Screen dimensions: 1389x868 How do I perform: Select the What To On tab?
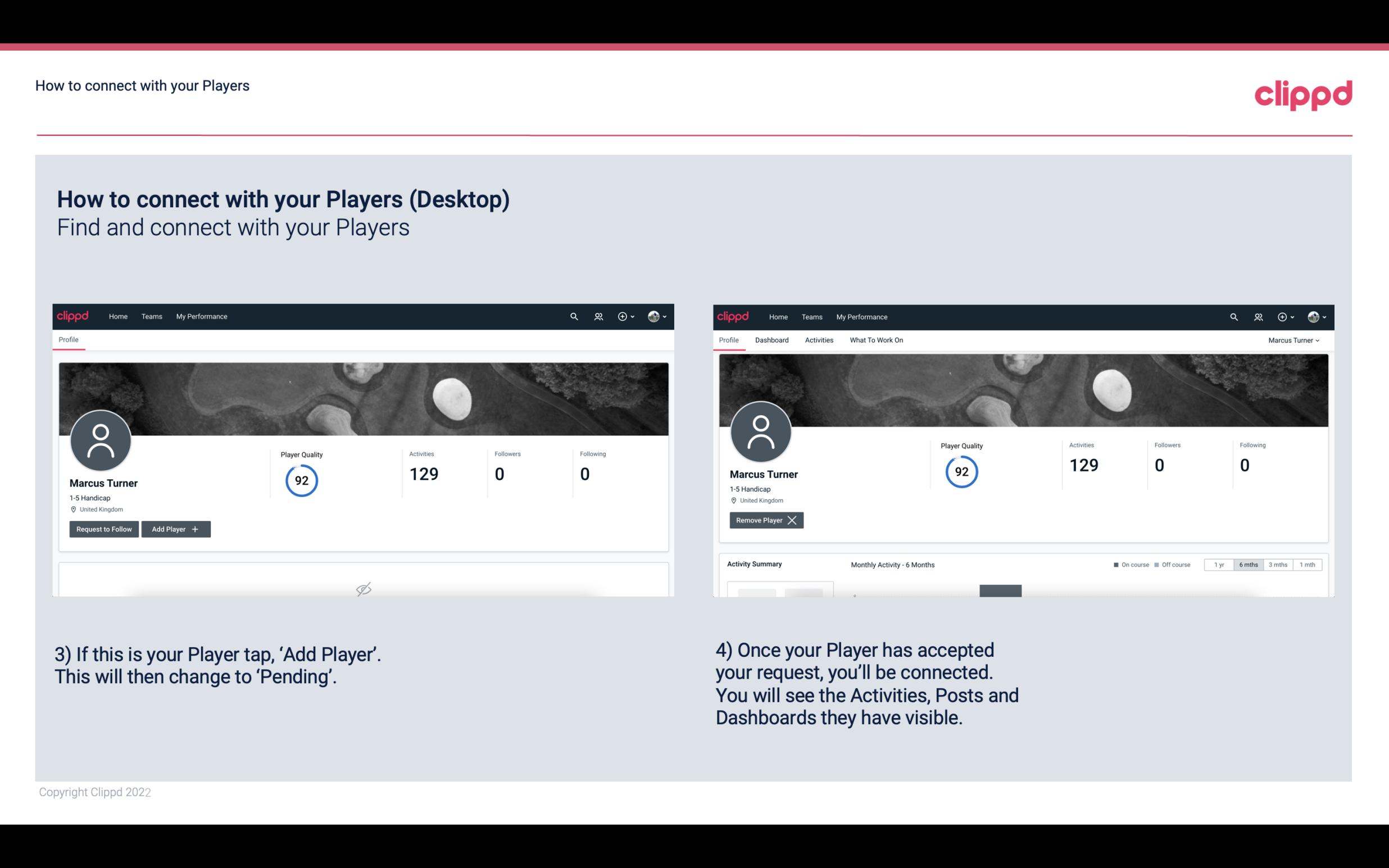[x=877, y=340]
